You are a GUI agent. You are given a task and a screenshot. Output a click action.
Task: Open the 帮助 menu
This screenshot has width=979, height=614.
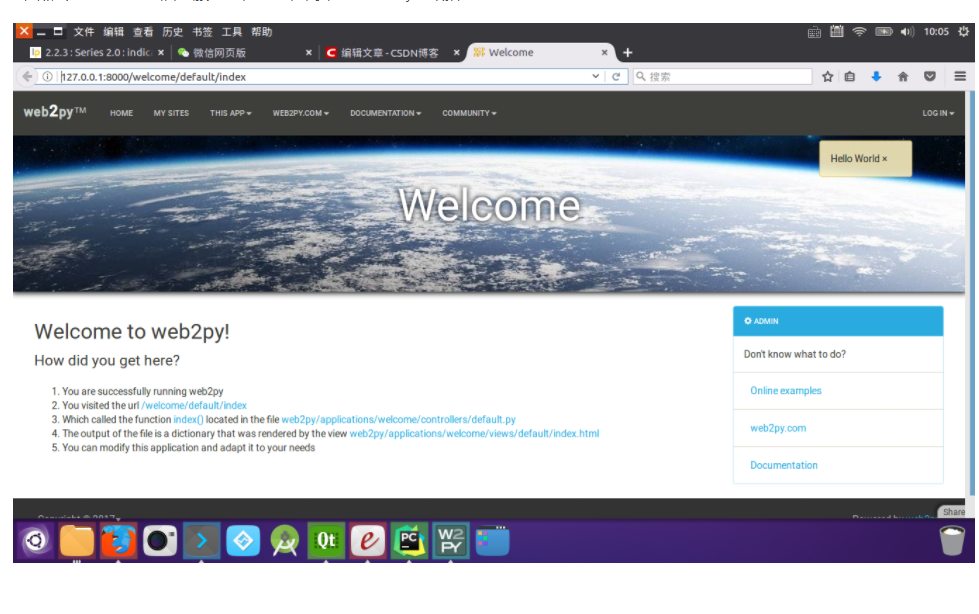coord(261,31)
